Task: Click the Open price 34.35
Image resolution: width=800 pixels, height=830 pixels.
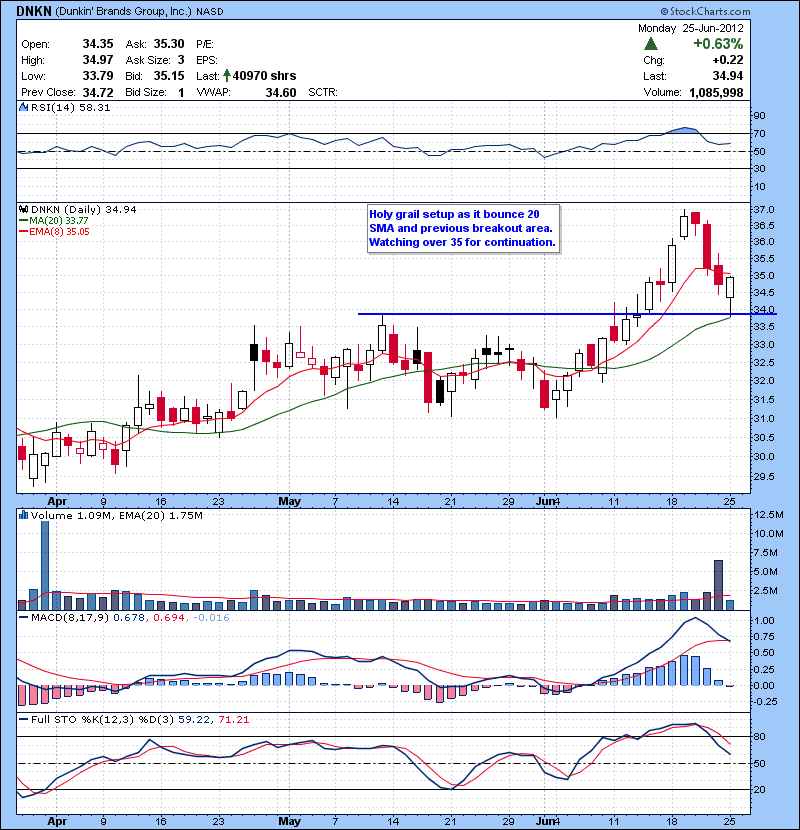Action: click(98, 44)
